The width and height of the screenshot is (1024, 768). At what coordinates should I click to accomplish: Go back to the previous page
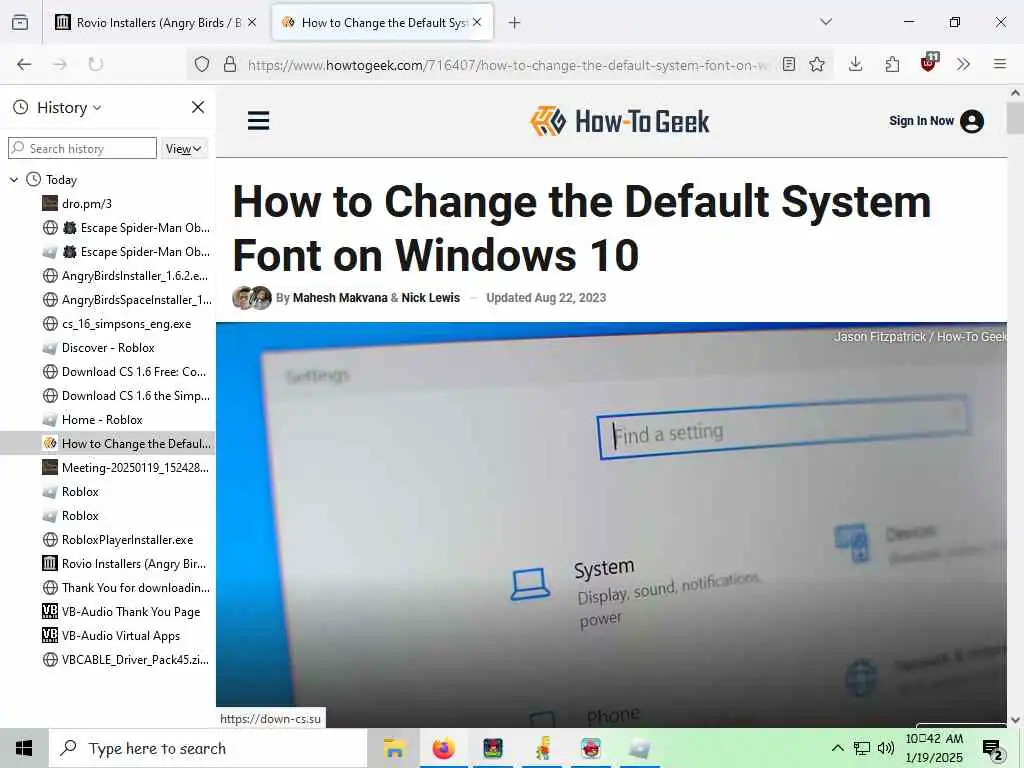(x=24, y=64)
